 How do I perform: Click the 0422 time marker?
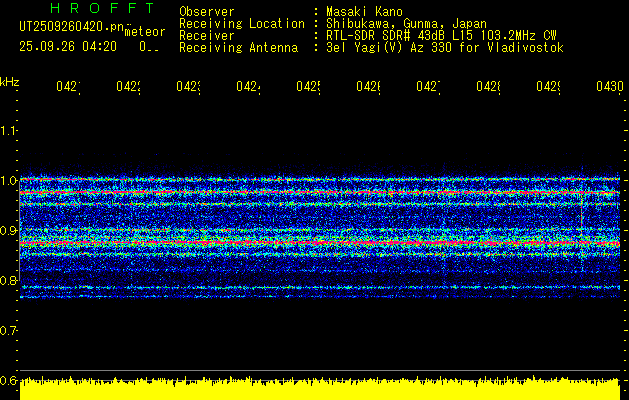coord(128,86)
